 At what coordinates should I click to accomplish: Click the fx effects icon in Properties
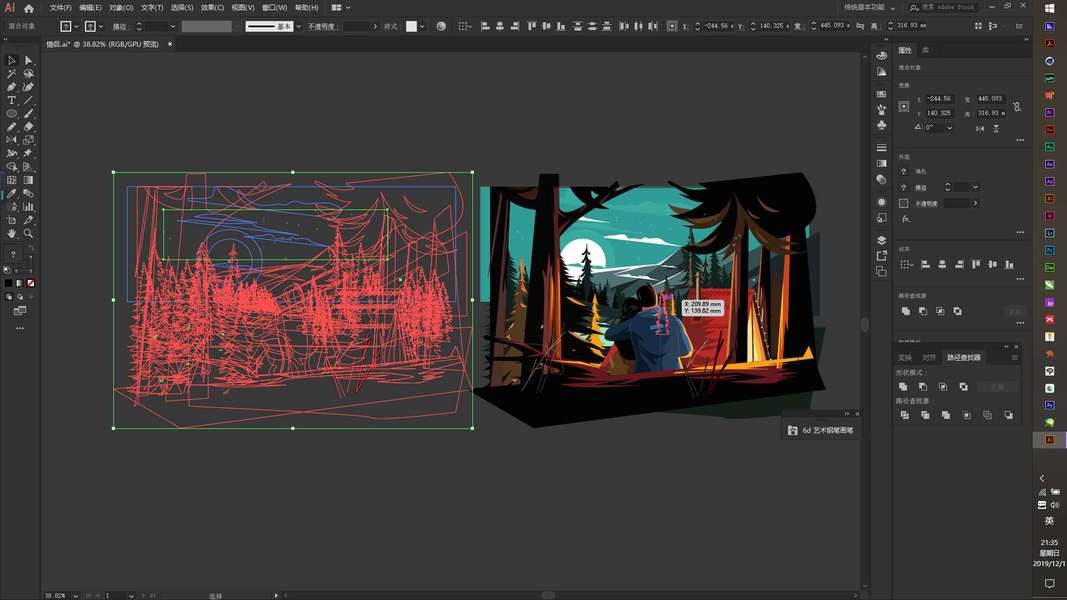906,219
